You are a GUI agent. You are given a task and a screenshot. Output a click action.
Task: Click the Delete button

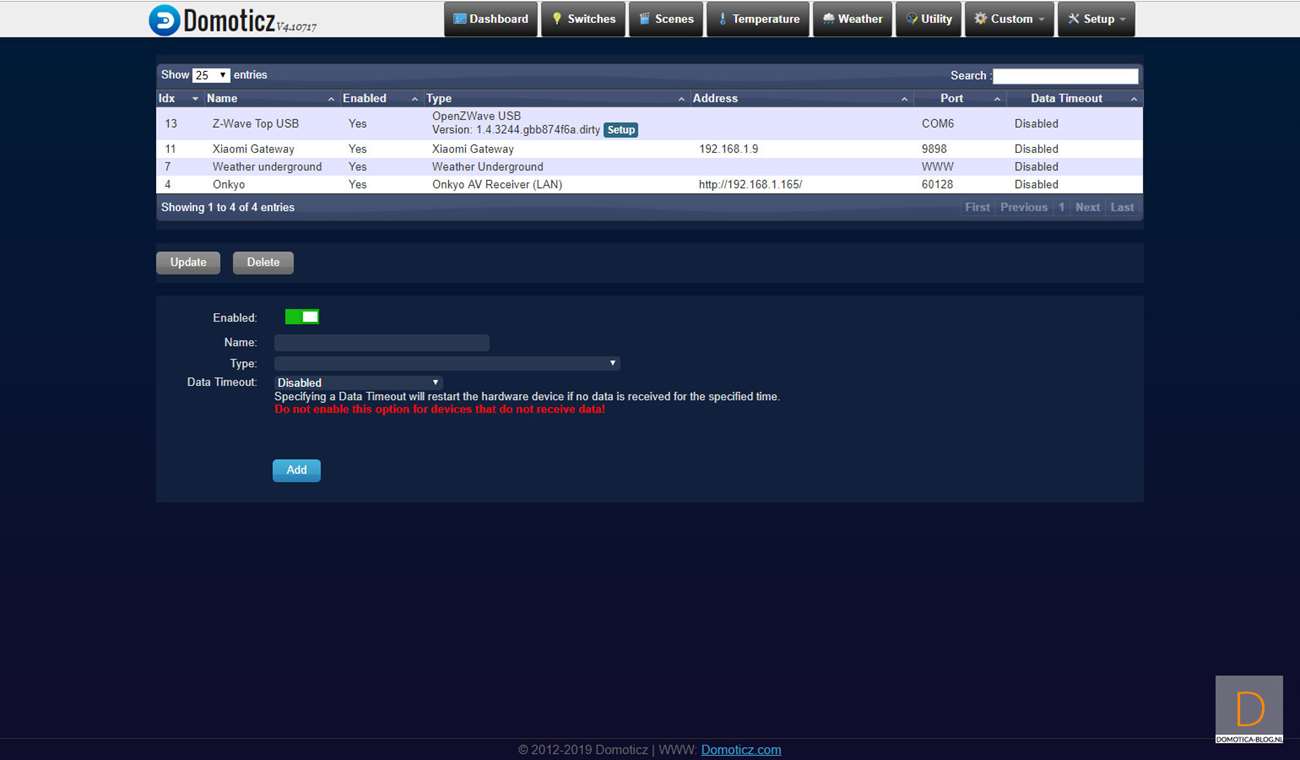tap(263, 263)
